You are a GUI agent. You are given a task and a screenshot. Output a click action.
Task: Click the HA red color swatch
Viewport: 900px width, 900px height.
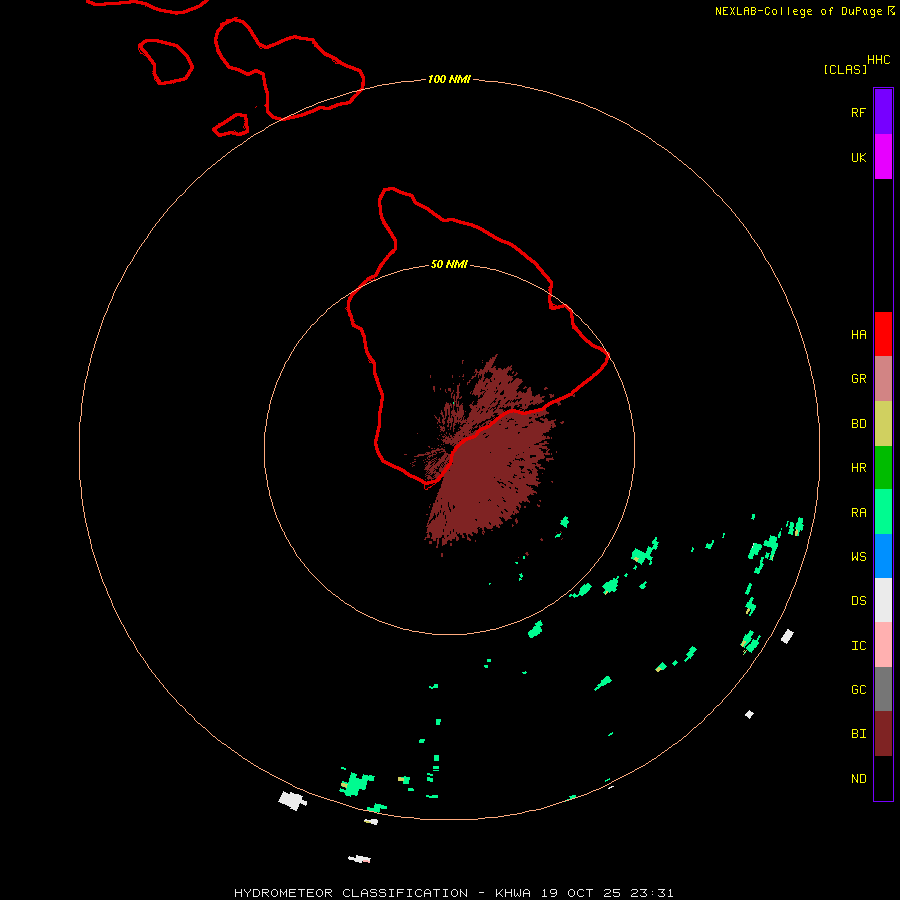click(x=883, y=334)
